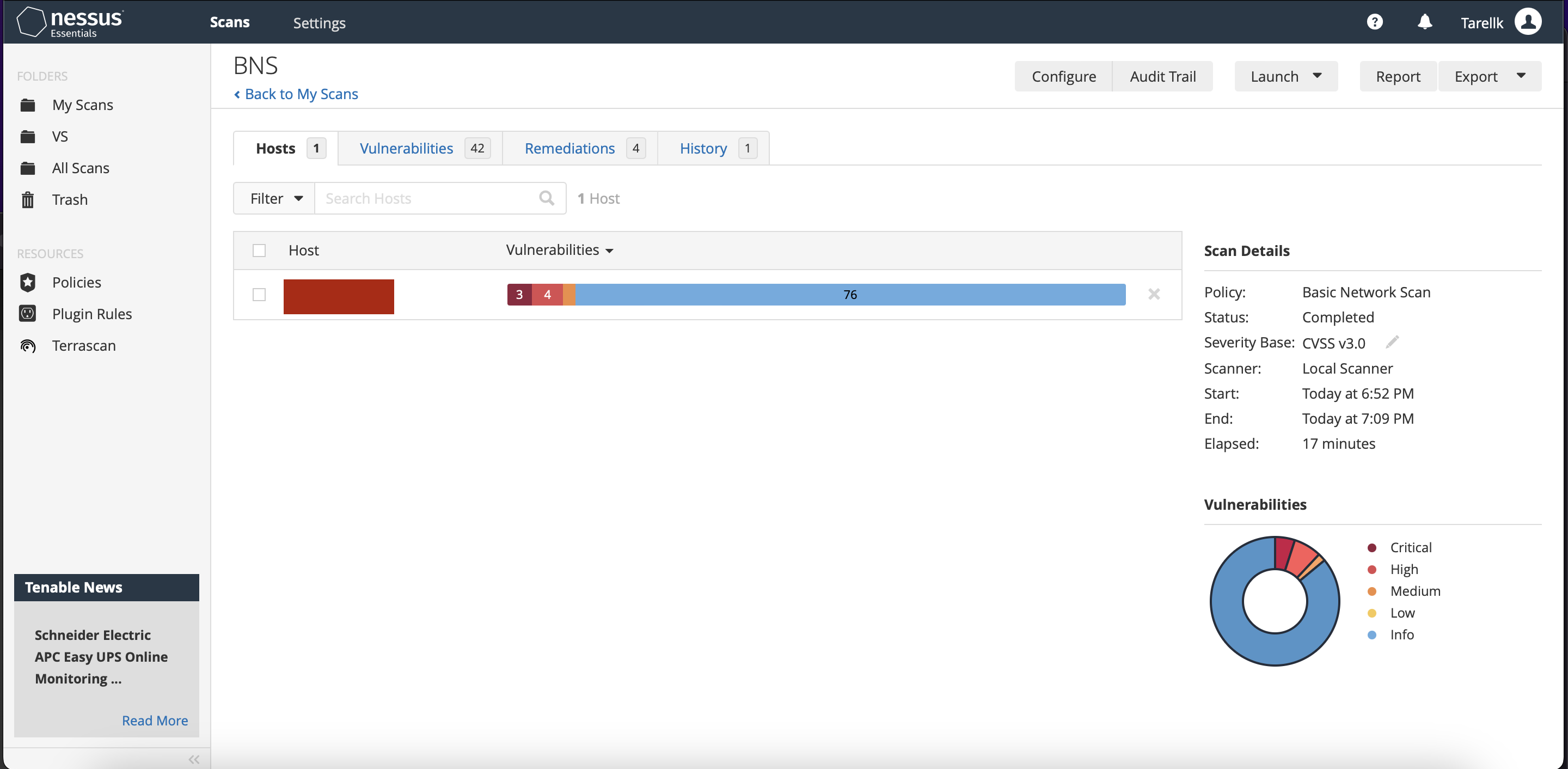Open the Filter dropdown
1568x769 pixels.
point(273,198)
